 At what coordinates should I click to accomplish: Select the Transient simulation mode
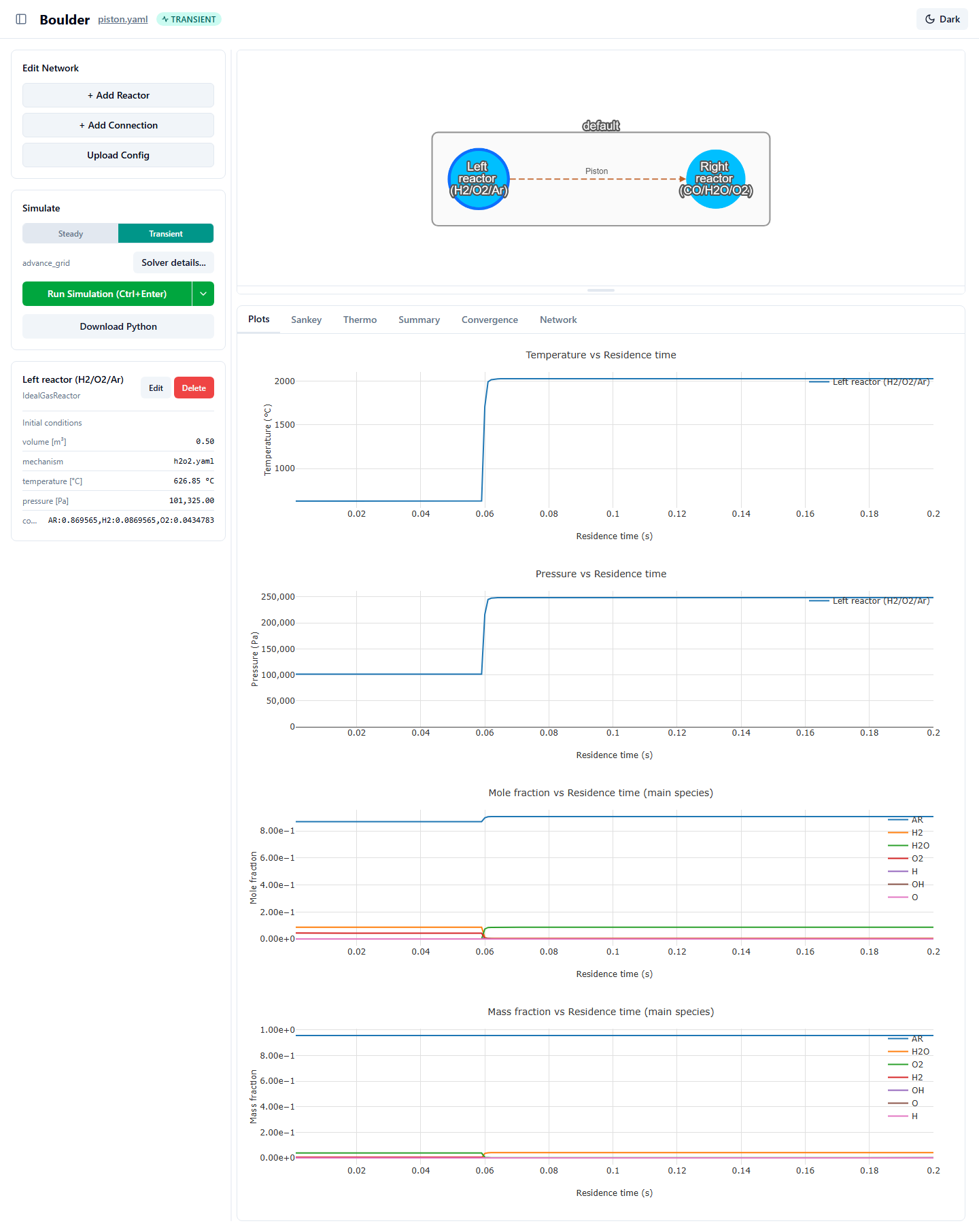click(166, 233)
